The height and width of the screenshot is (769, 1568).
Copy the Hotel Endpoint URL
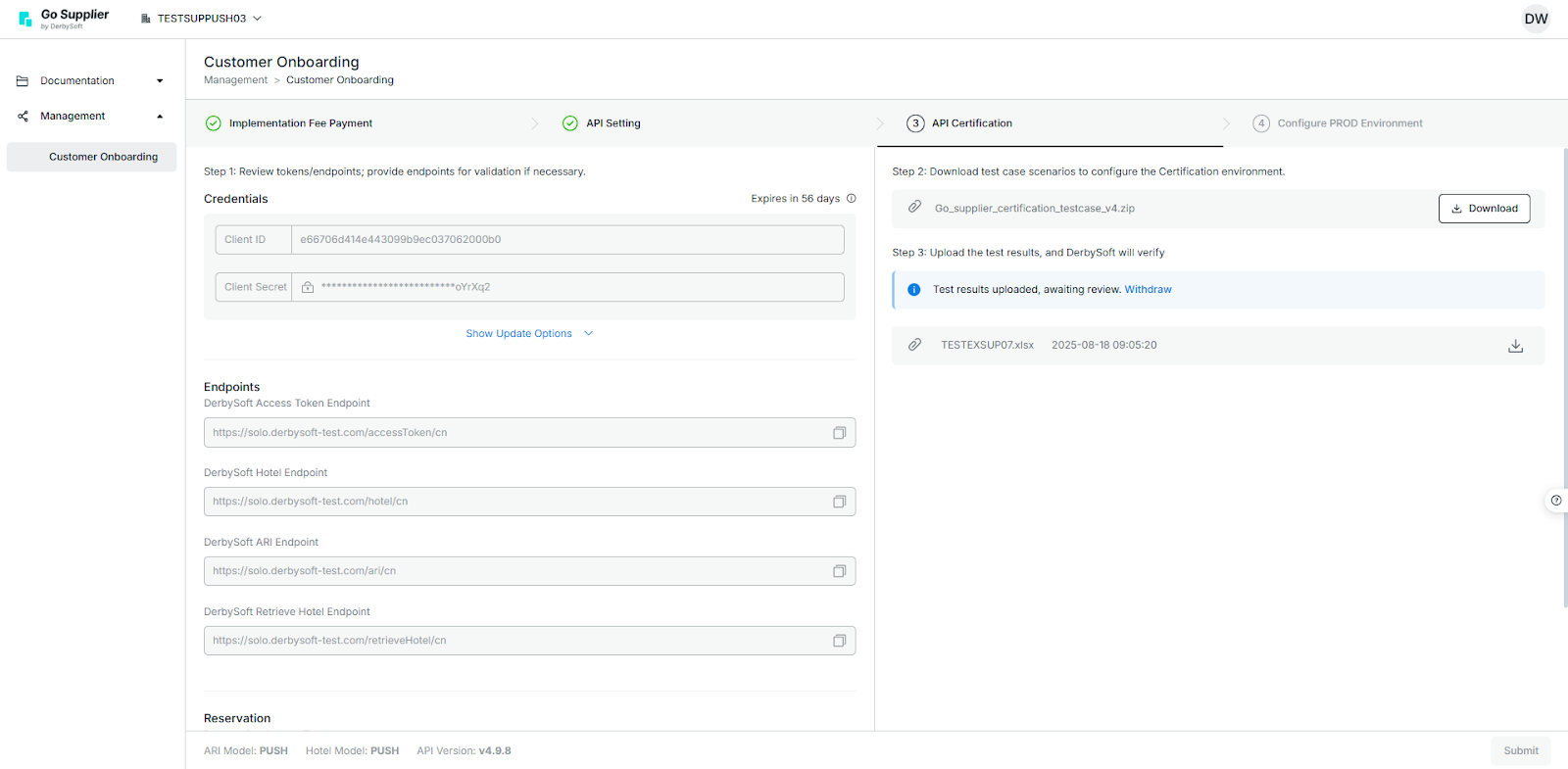[x=839, y=502]
